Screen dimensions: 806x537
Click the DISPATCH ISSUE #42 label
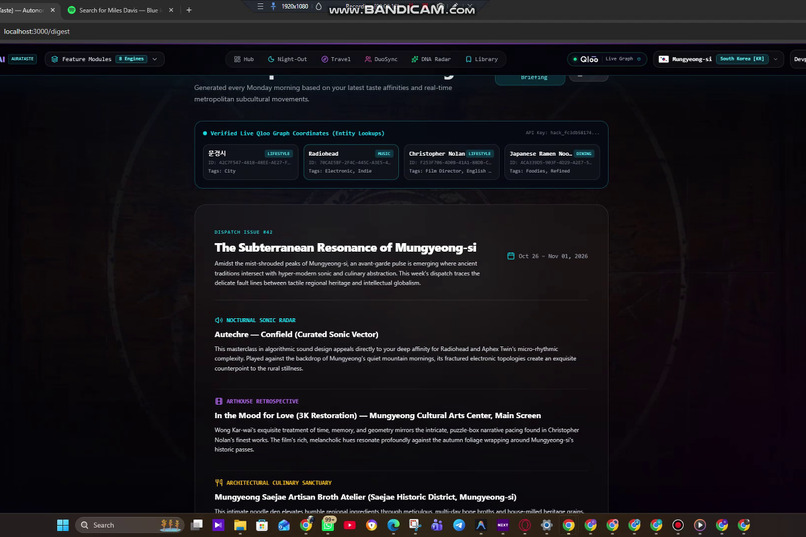coord(243,232)
